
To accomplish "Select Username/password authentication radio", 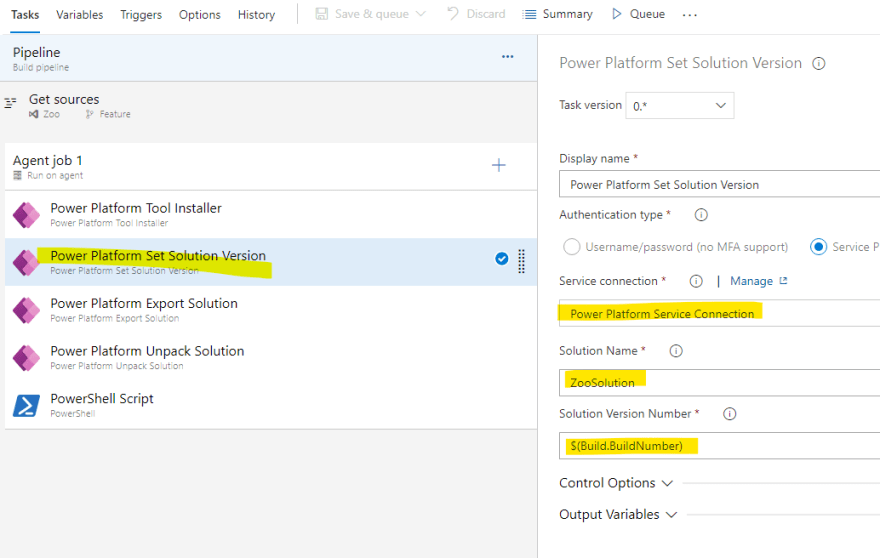I will coord(571,246).
